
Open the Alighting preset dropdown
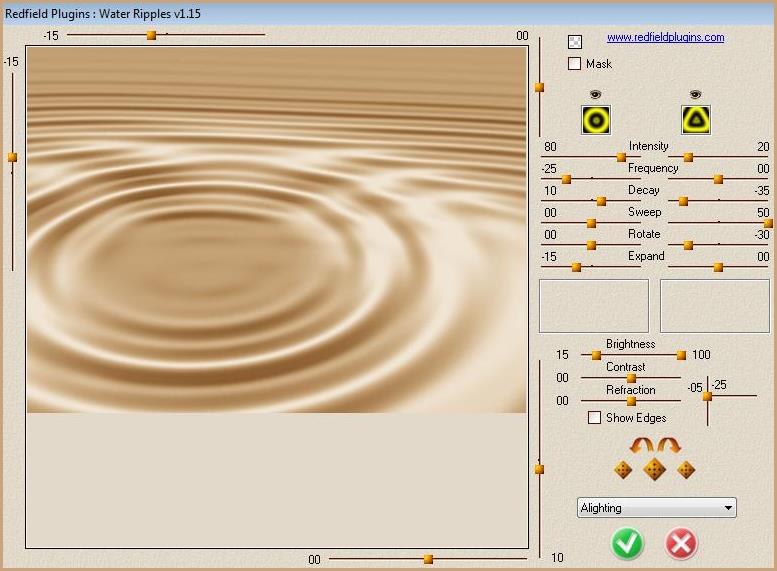coord(656,508)
